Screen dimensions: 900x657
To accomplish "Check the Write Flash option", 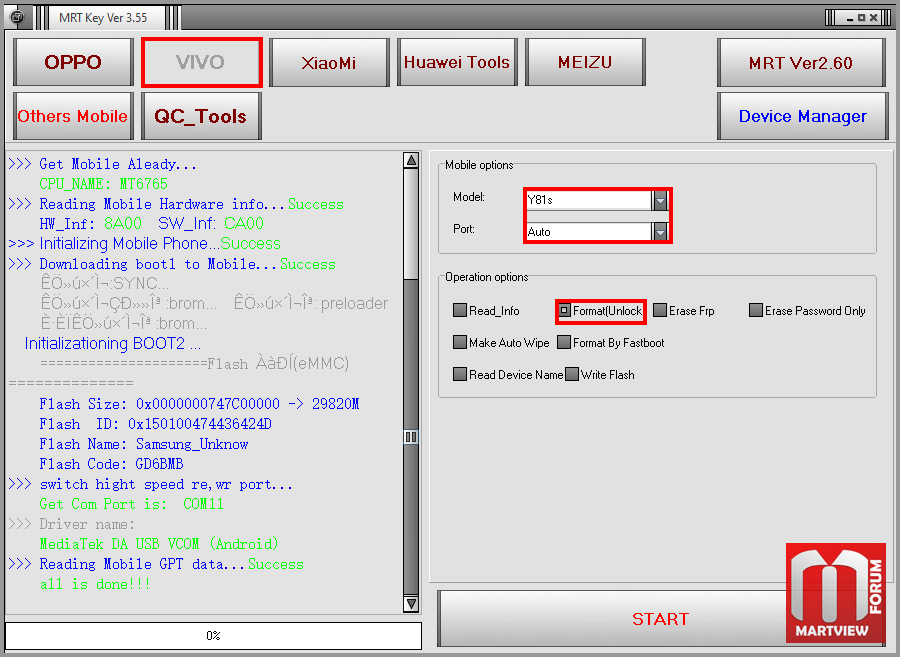I will 572,375.
